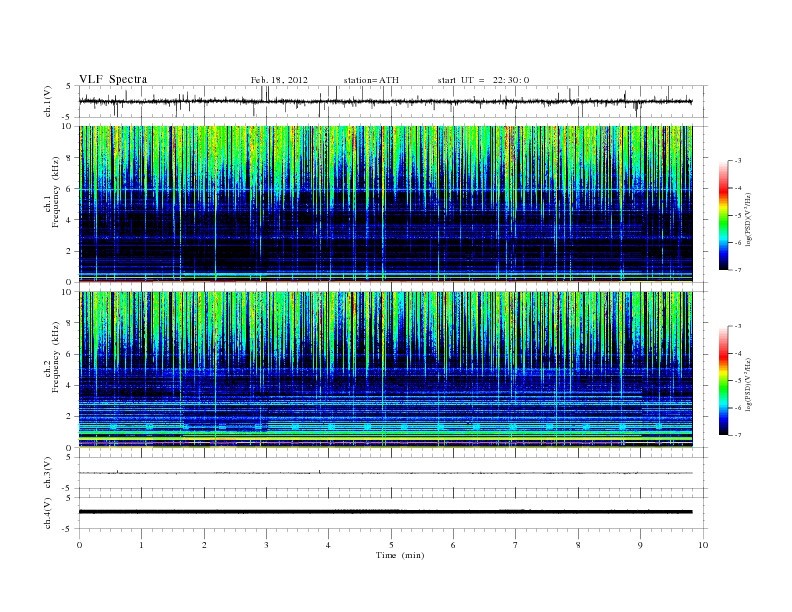Click the thick ch.4 voltage trace

coord(385,512)
